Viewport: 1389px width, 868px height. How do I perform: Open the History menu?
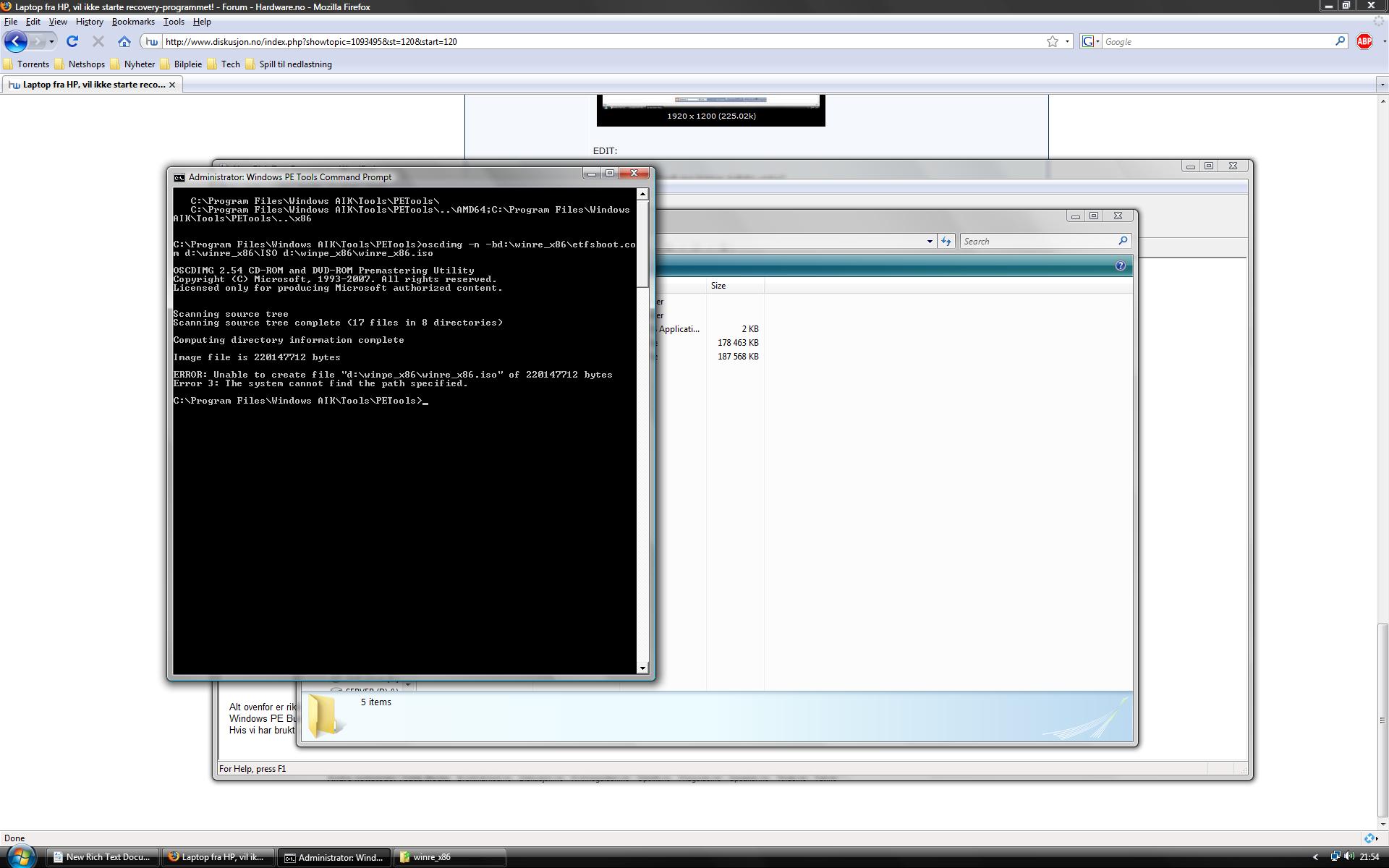tap(89, 22)
